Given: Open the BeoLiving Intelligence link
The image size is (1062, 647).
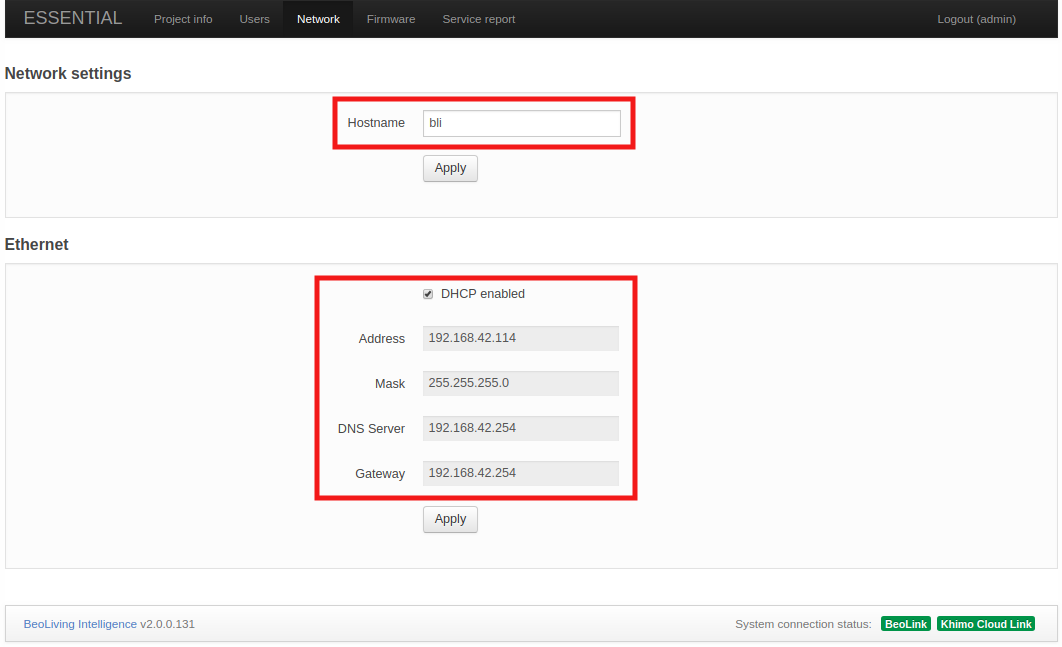Looking at the screenshot, I should tap(80, 623).
